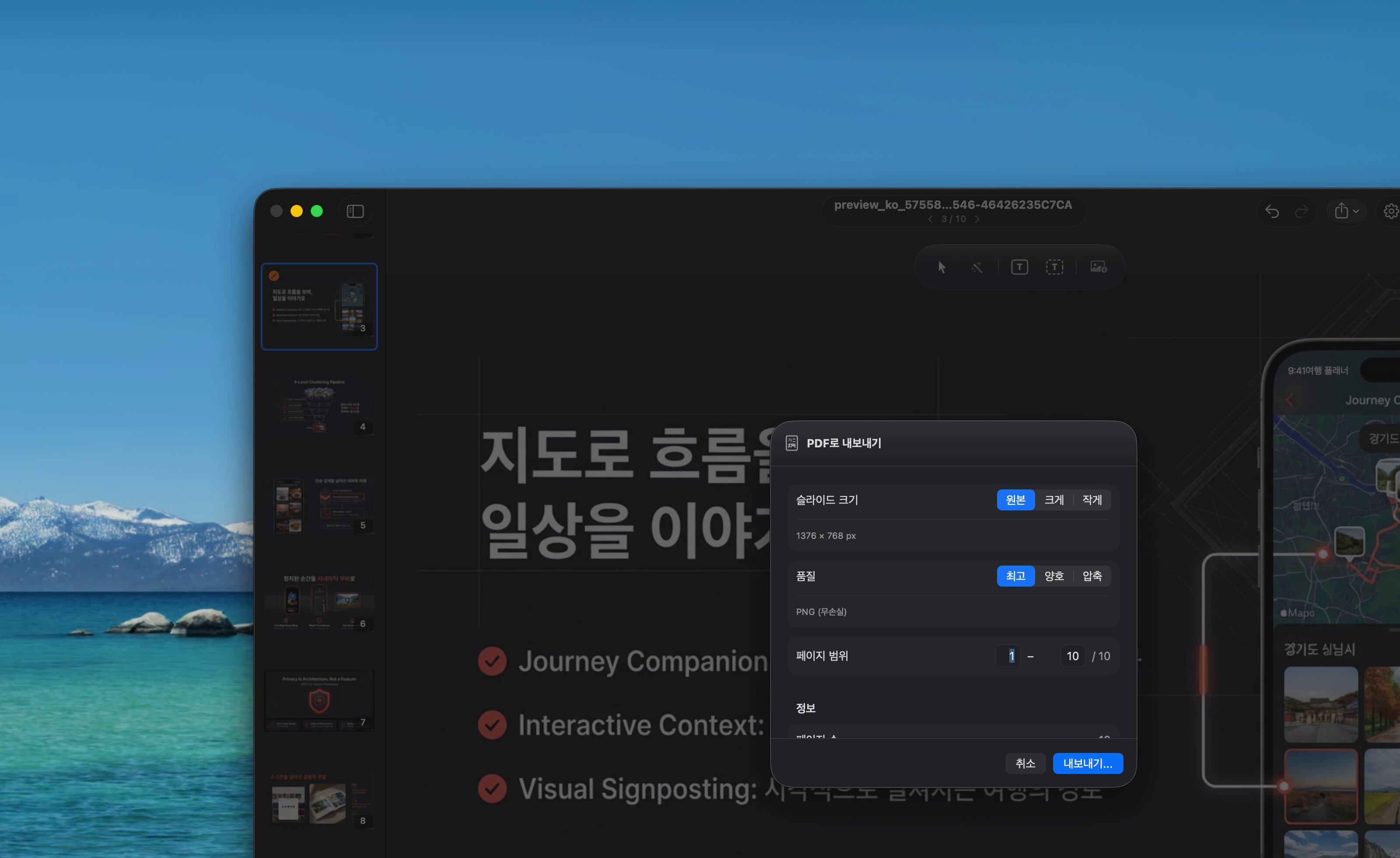Set quality to 압축
This screenshot has width=1400, height=858.
point(1092,576)
